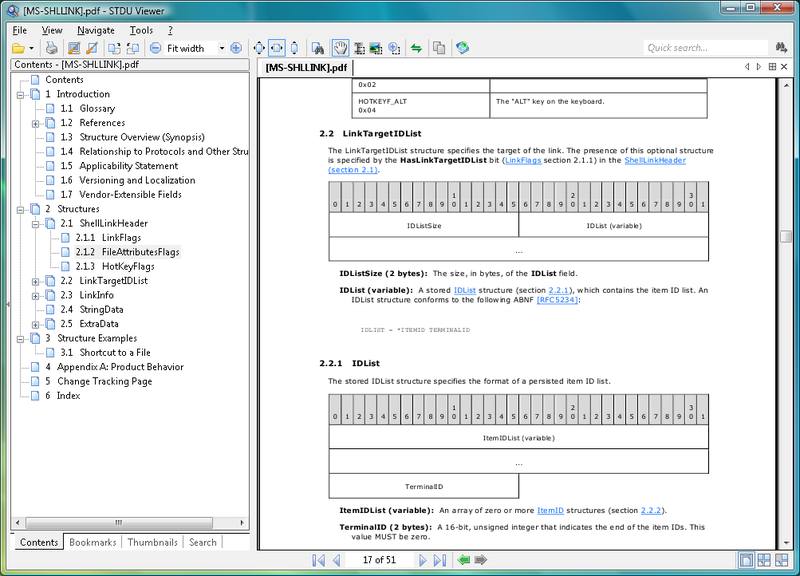This screenshot has width=800, height=576.
Task: Follow the ItemID hyperlink
Action: pos(551,511)
